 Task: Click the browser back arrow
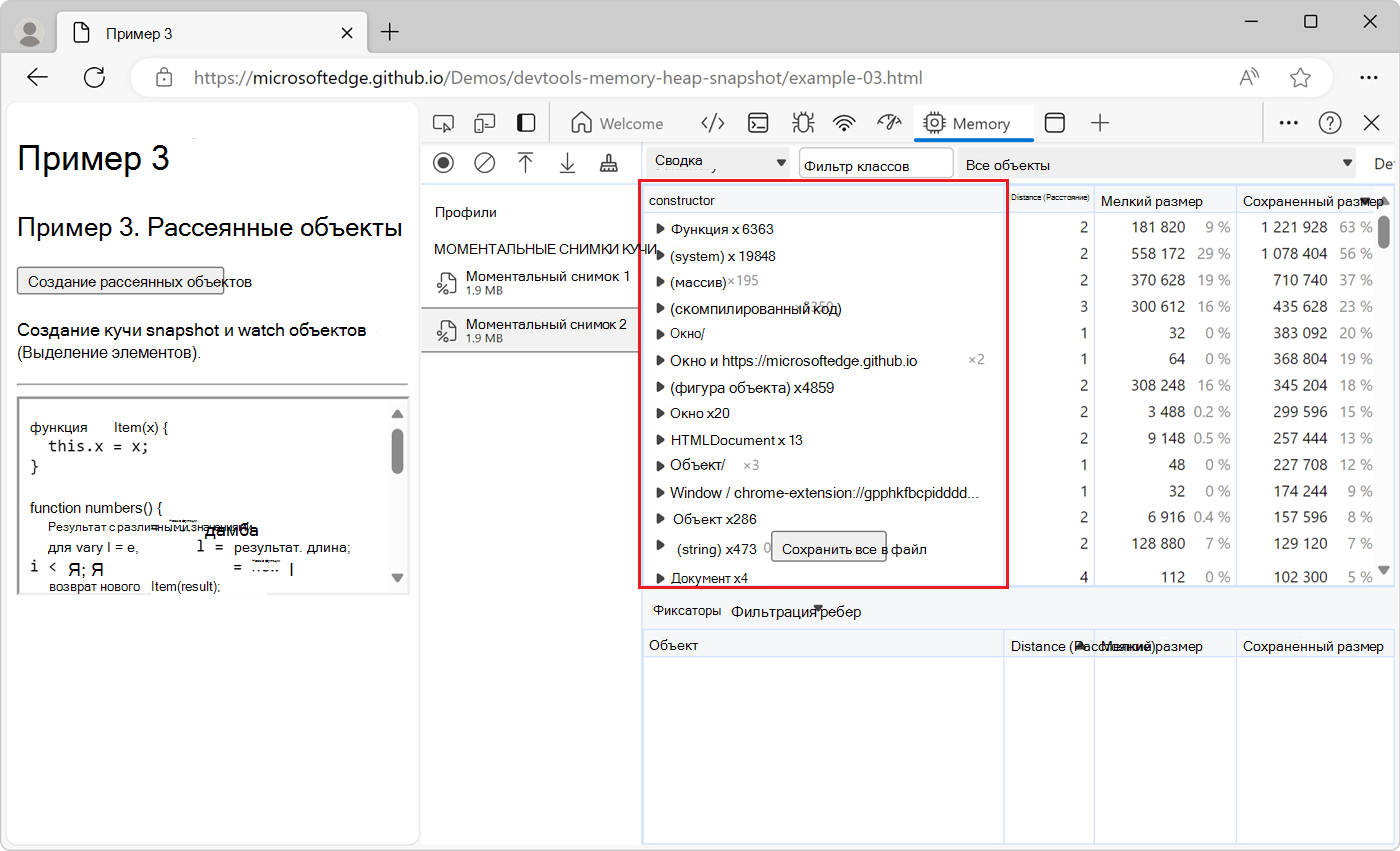[38, 77]
